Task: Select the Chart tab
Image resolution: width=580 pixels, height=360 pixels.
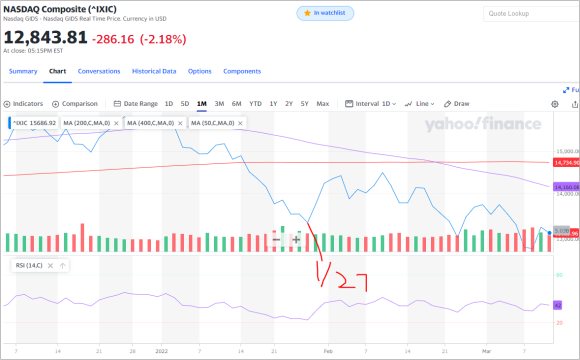Action: [57, 71]
